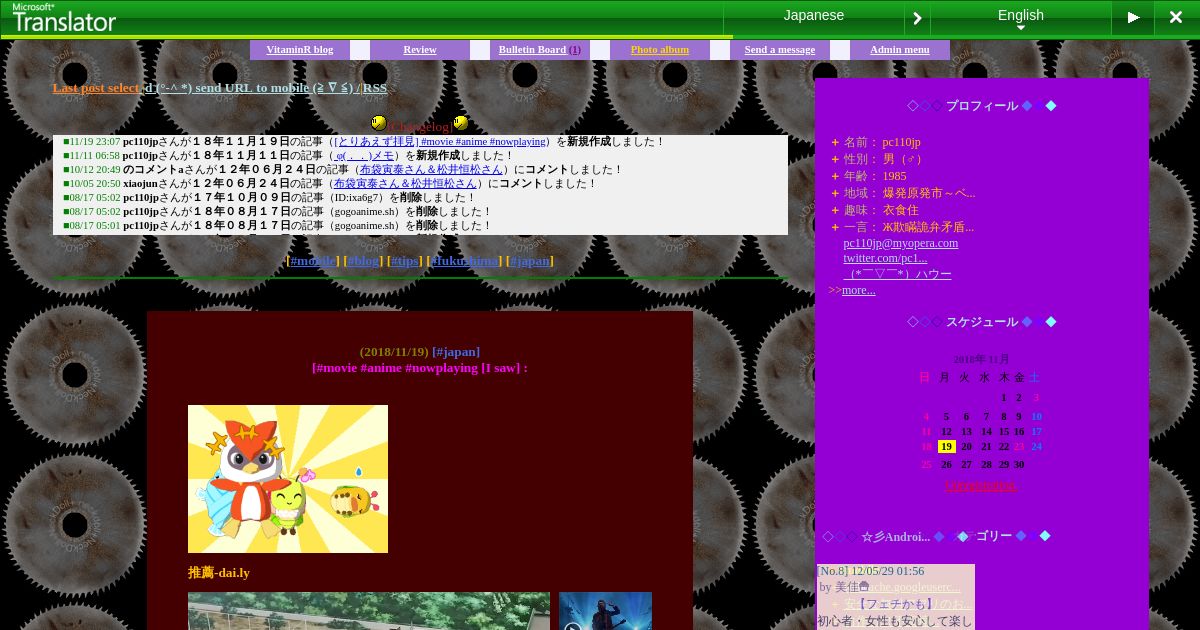Image resolution: width=1200 pixels, height=630 pixels.
Task: Open the Bulletin Board tab
Action: (540, 50)
